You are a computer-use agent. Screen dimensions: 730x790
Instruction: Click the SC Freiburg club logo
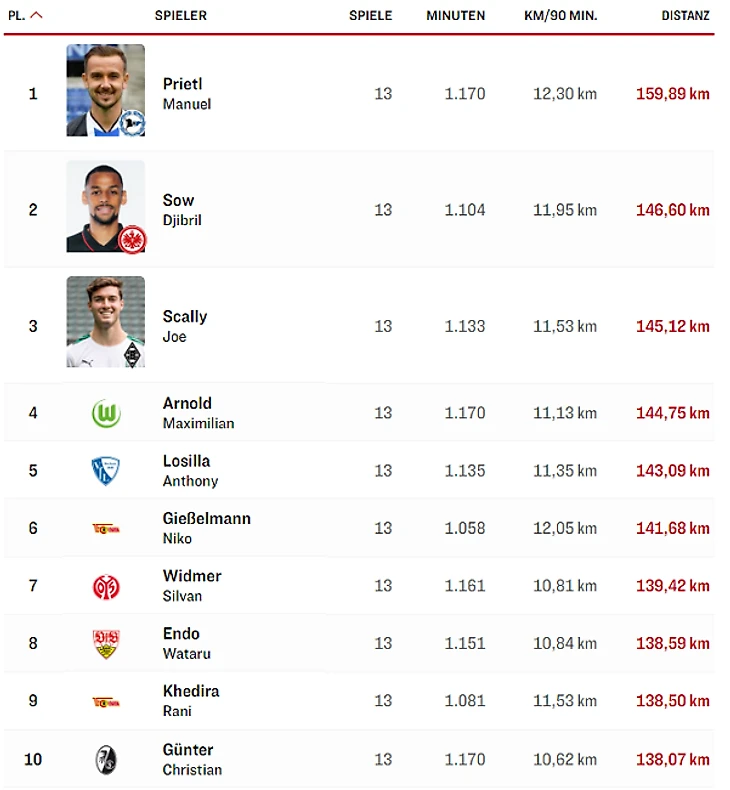pyautogui.click(x=106, y=759)
